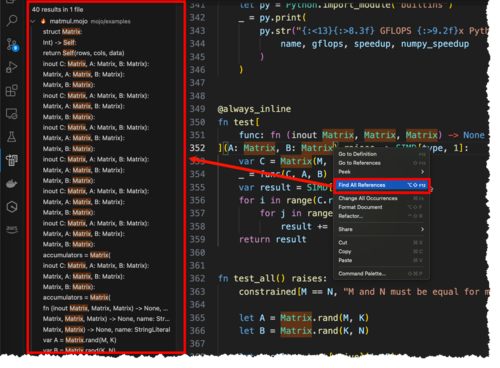
Task: Open the References view icon in activity bar
Action: click(12, 160)
